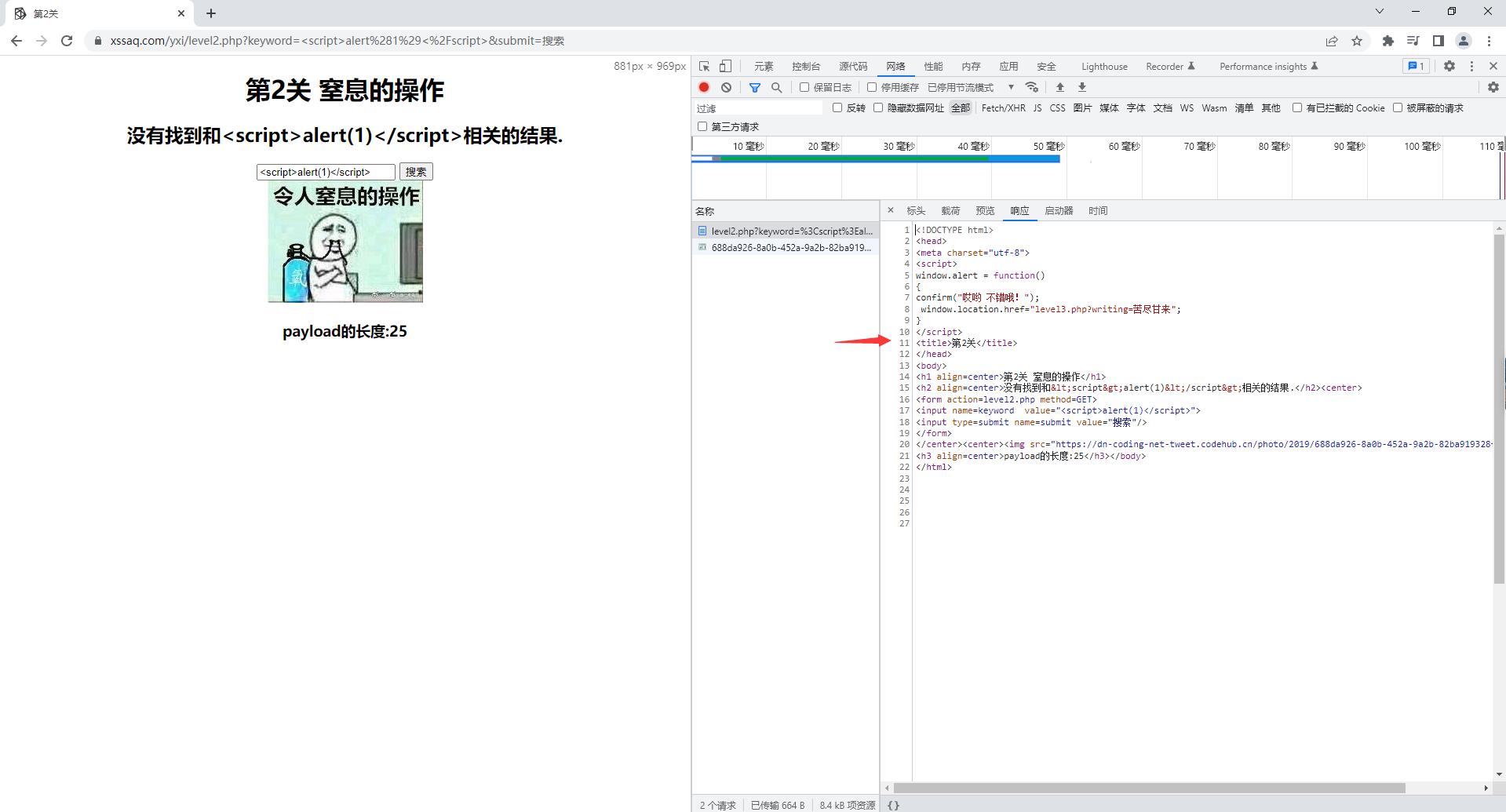Image resolution: width=1506 pixels, height=812 pixels.
Task: Focus the 过滤 network filter field
Action: point(758,108)
